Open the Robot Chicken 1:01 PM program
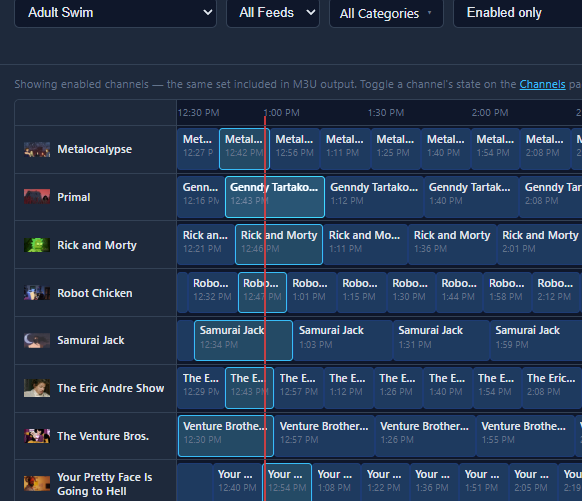 [312, 292]
